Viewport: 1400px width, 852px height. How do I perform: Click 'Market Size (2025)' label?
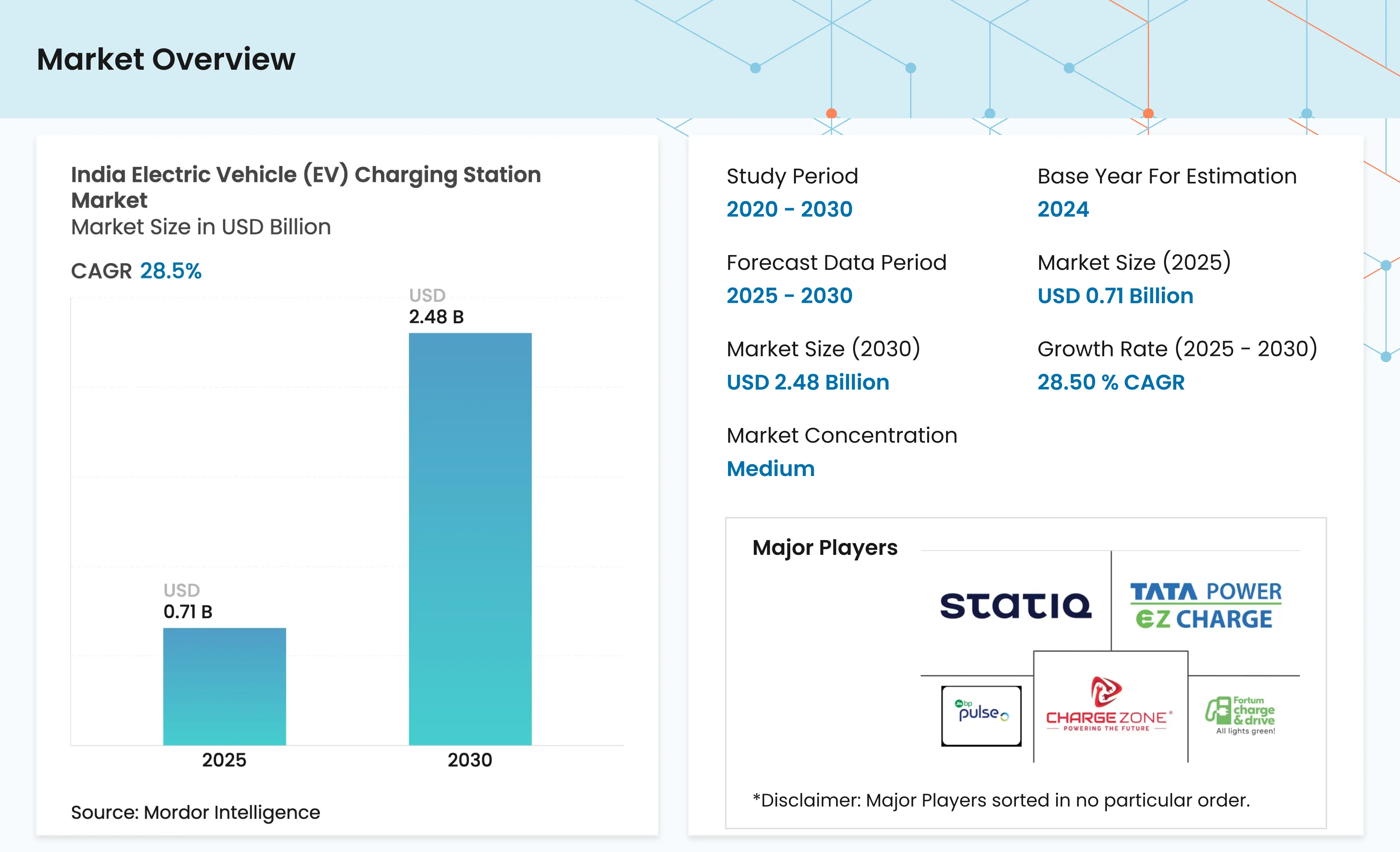pos(1134,262)
